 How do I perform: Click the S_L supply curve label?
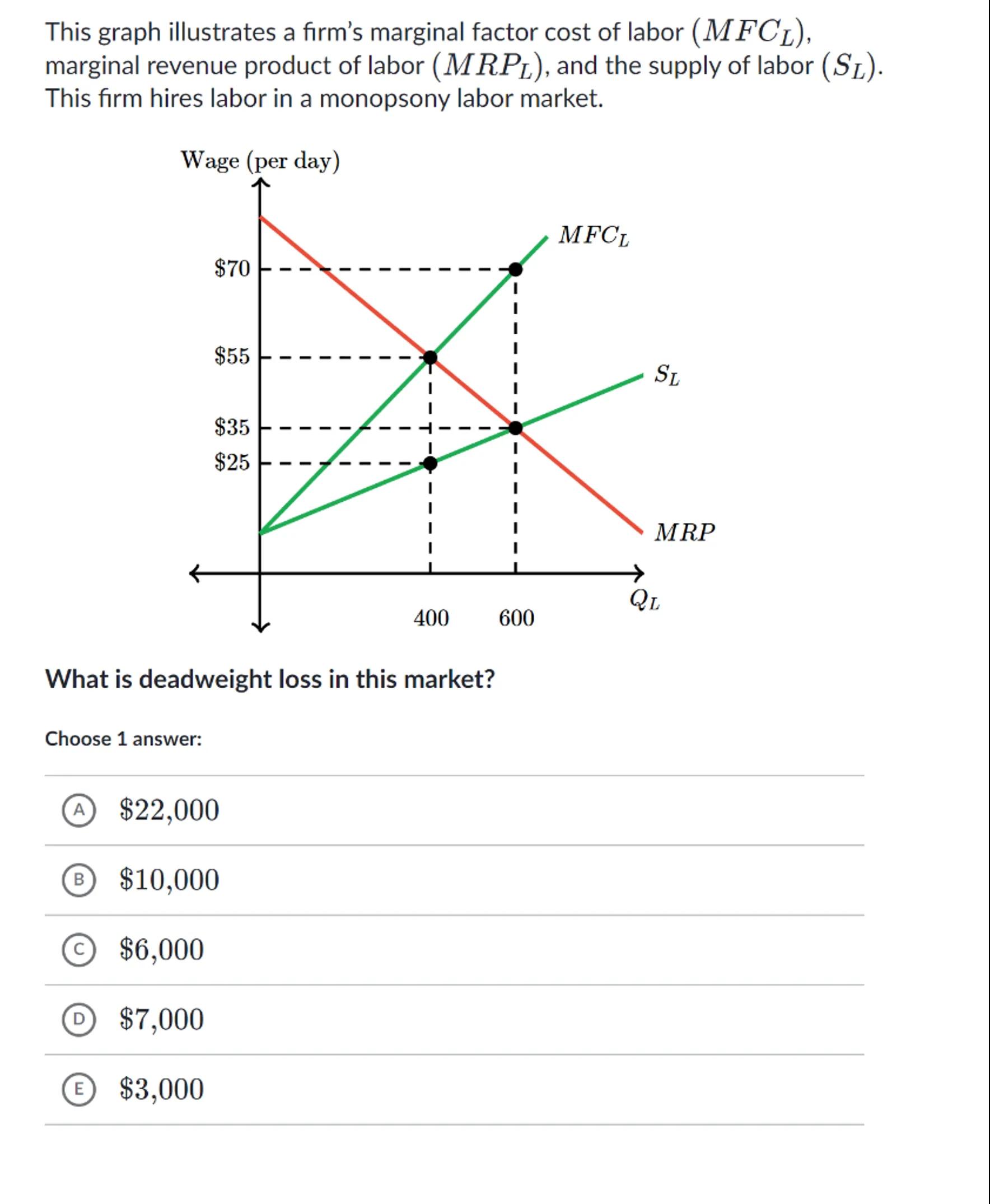667,375
